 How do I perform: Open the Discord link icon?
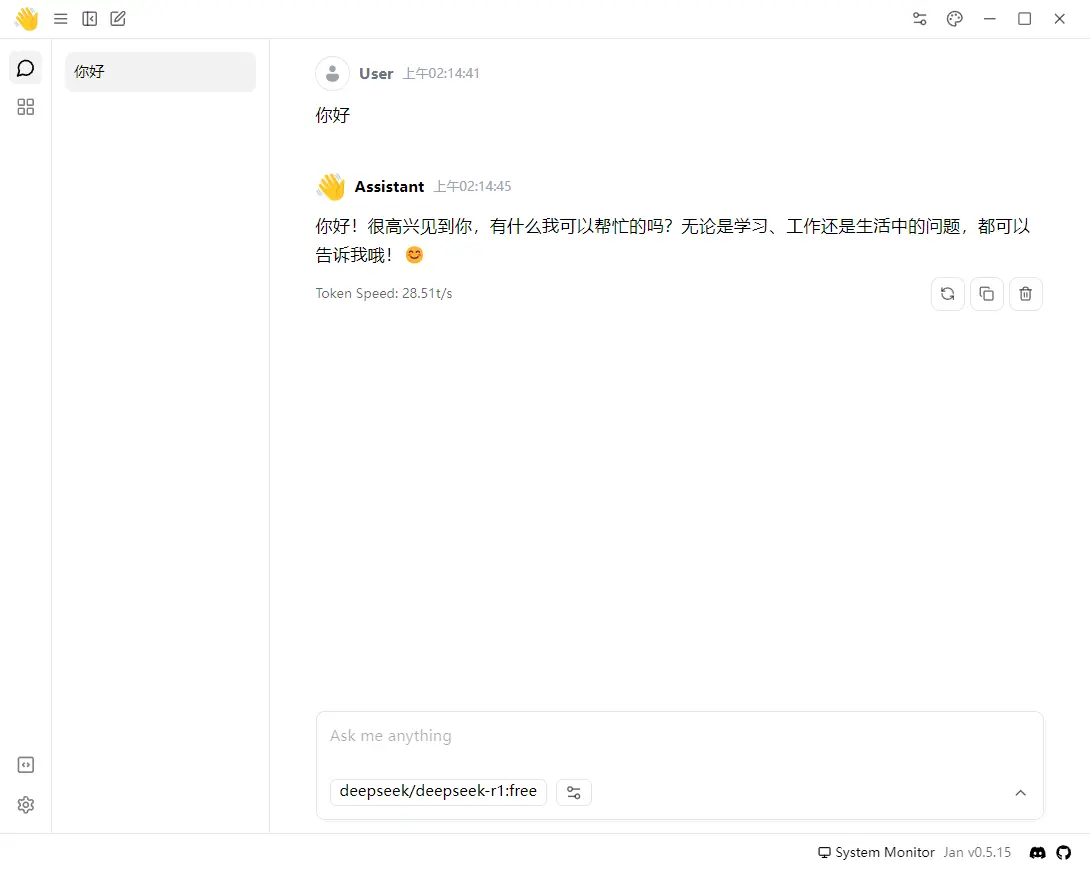point(1038,853)
